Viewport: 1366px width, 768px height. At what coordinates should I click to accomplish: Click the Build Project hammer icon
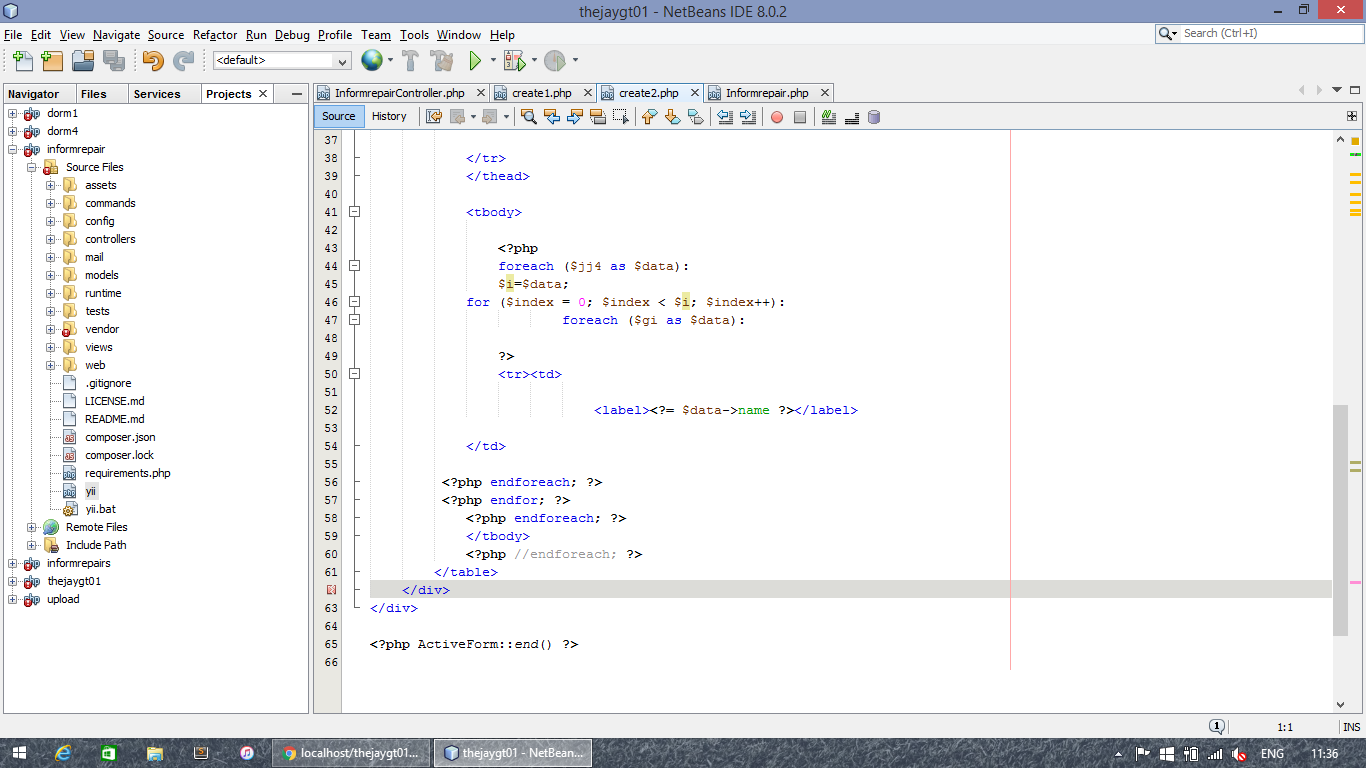tap(411, 60)
